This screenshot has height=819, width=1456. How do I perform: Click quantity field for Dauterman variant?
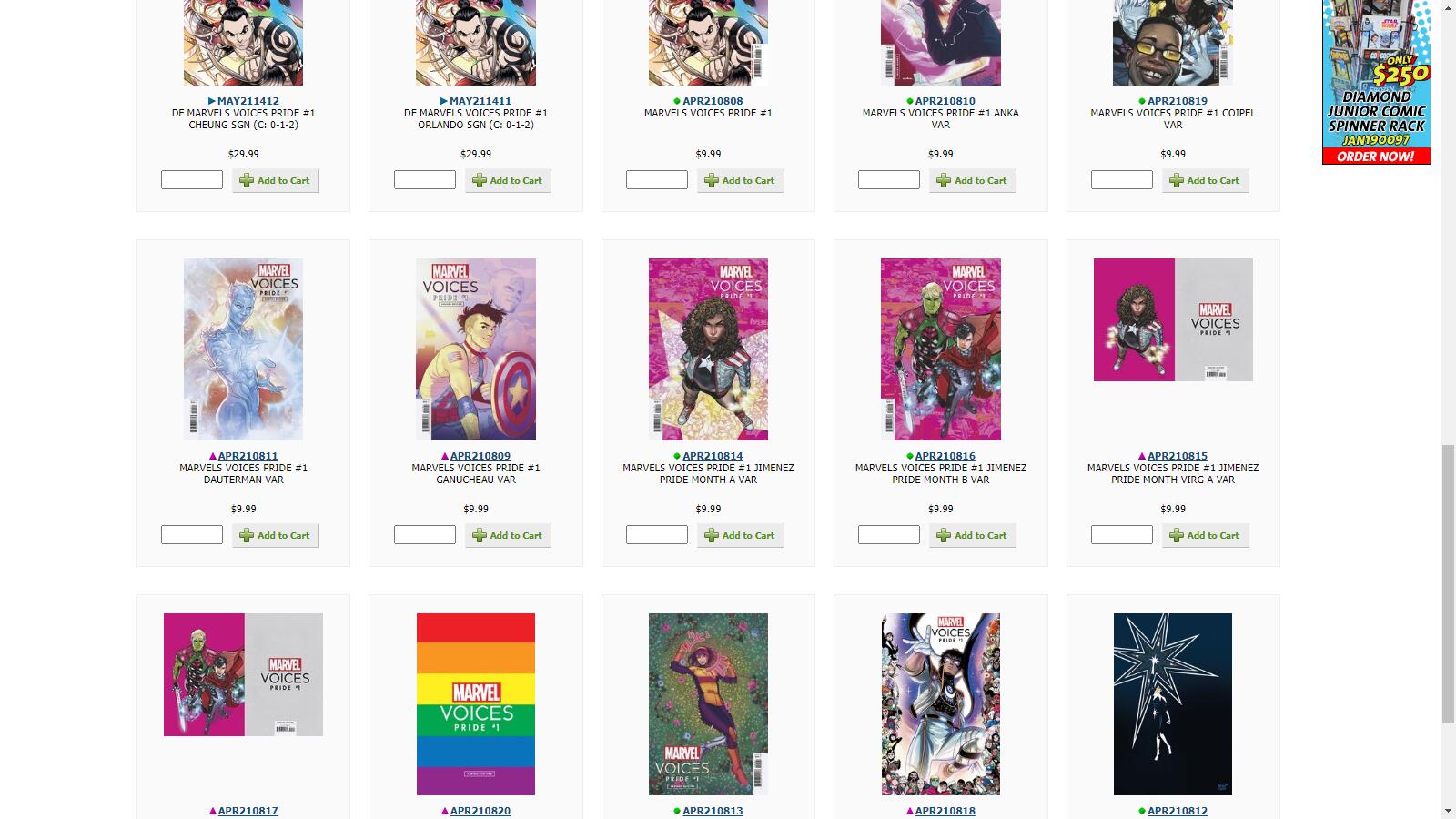tap(192, 535)
